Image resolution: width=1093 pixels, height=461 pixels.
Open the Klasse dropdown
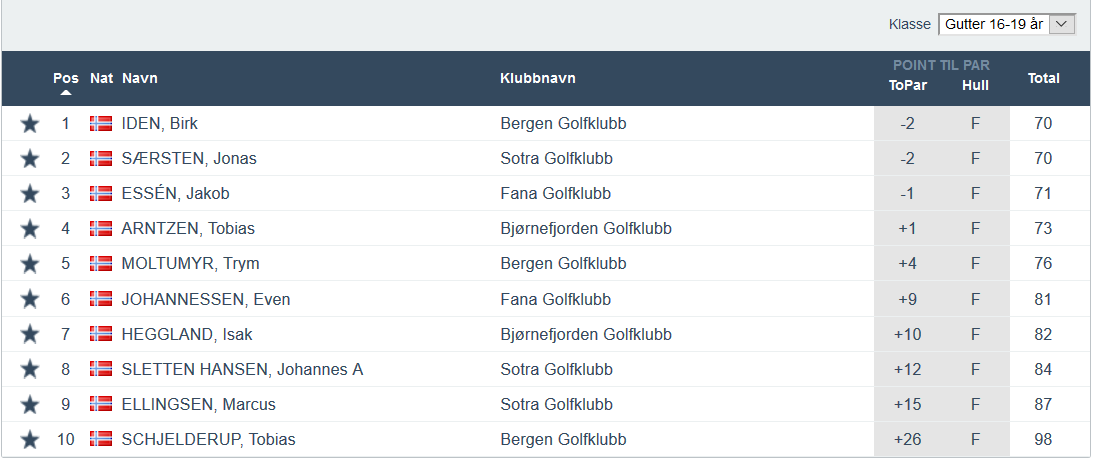coord(1006,24)
